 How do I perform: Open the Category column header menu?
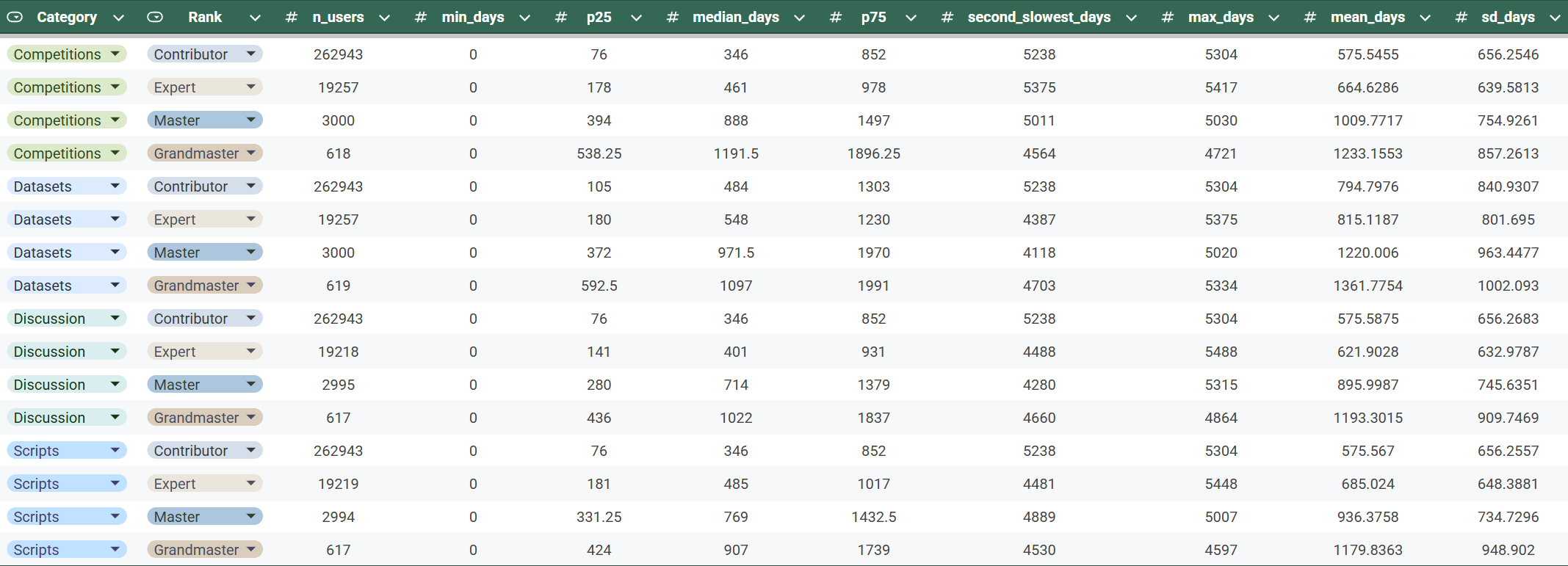[118, 18]
